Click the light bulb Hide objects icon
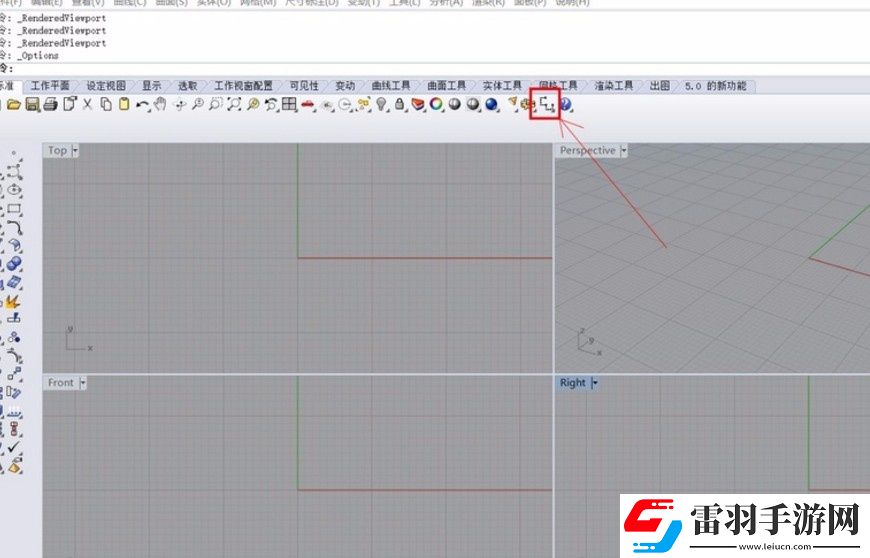Screen dimensions: 870x558 (x=381, y=104)
